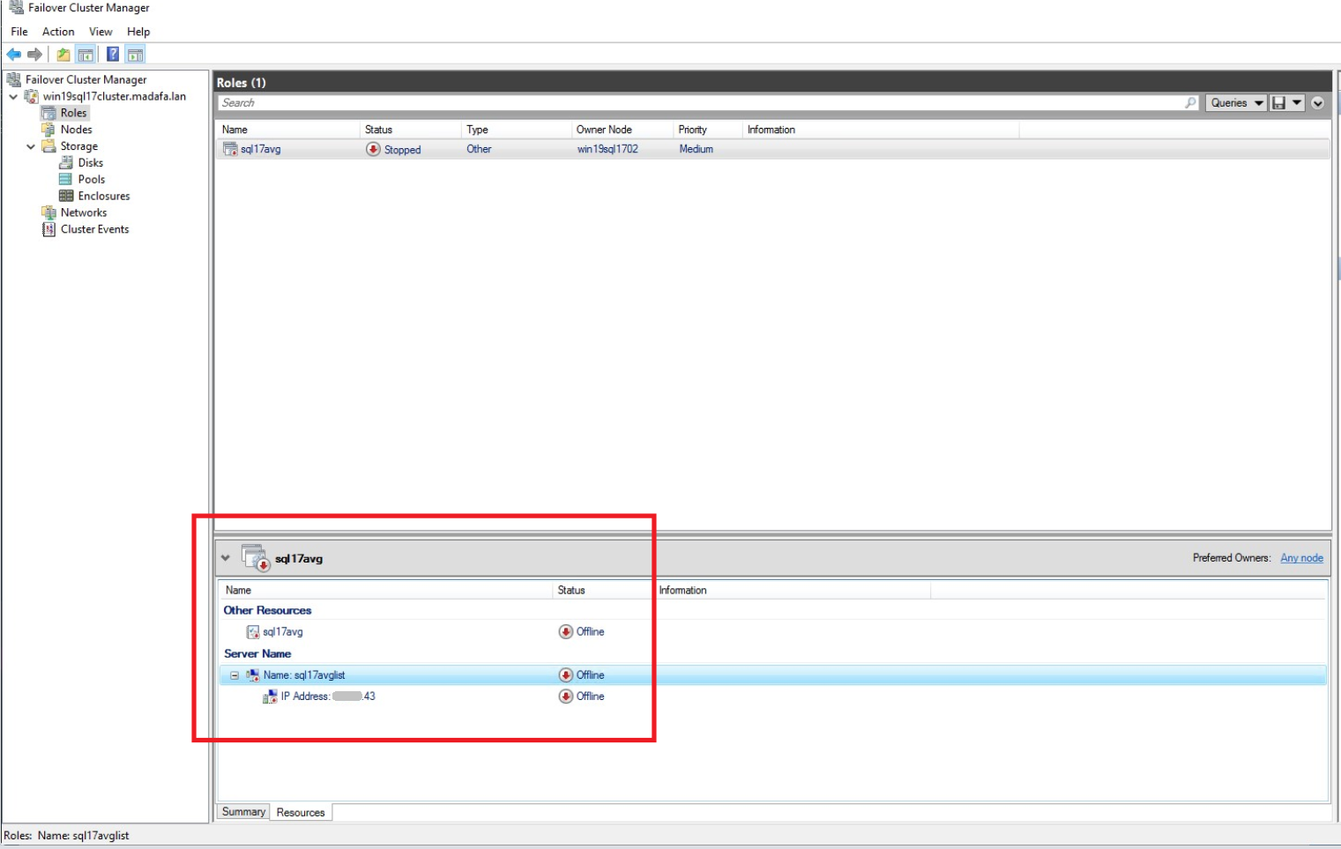Click the Forward arrow toolbar icon
The height and width of the screenshot is (849, 1341).
pos(35,54)
